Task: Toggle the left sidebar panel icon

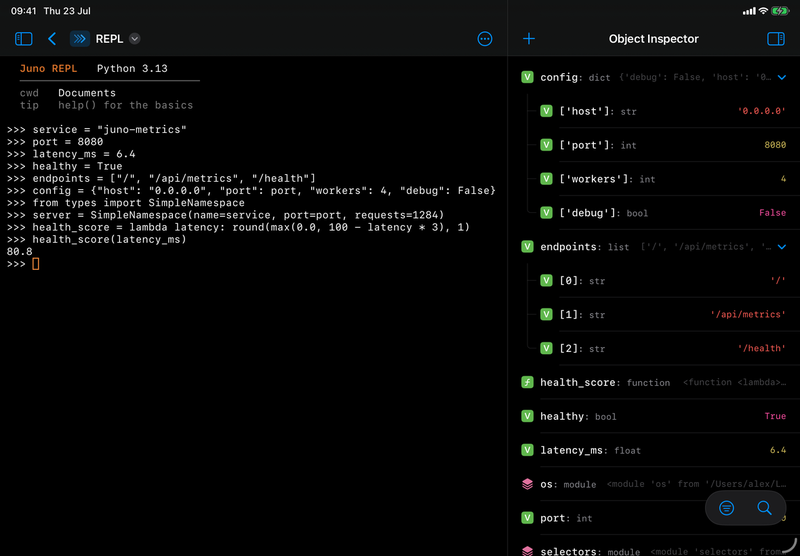Action: (23, 39)
